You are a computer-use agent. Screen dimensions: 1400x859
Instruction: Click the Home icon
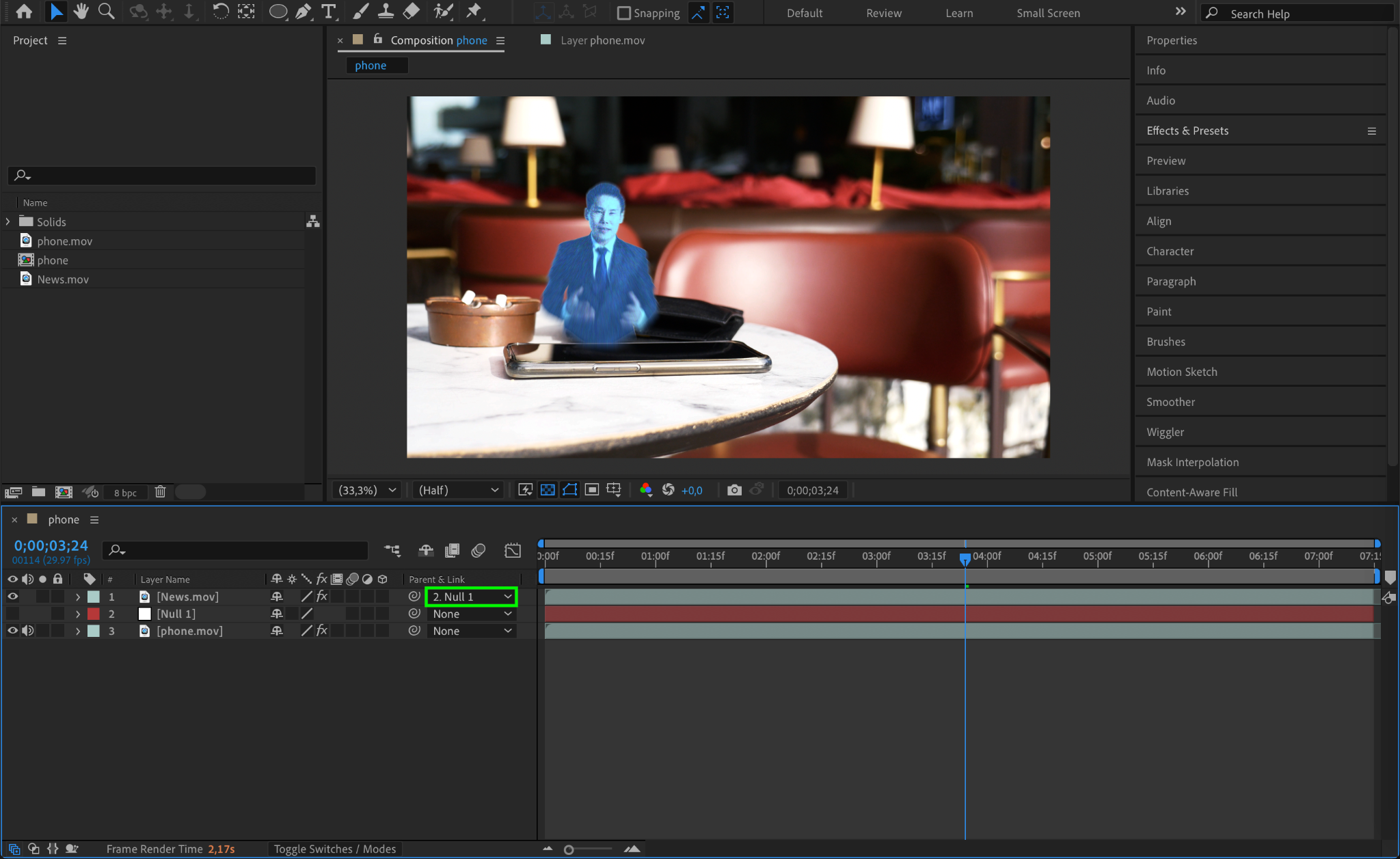pyautogui.click(x=24, y=12)
